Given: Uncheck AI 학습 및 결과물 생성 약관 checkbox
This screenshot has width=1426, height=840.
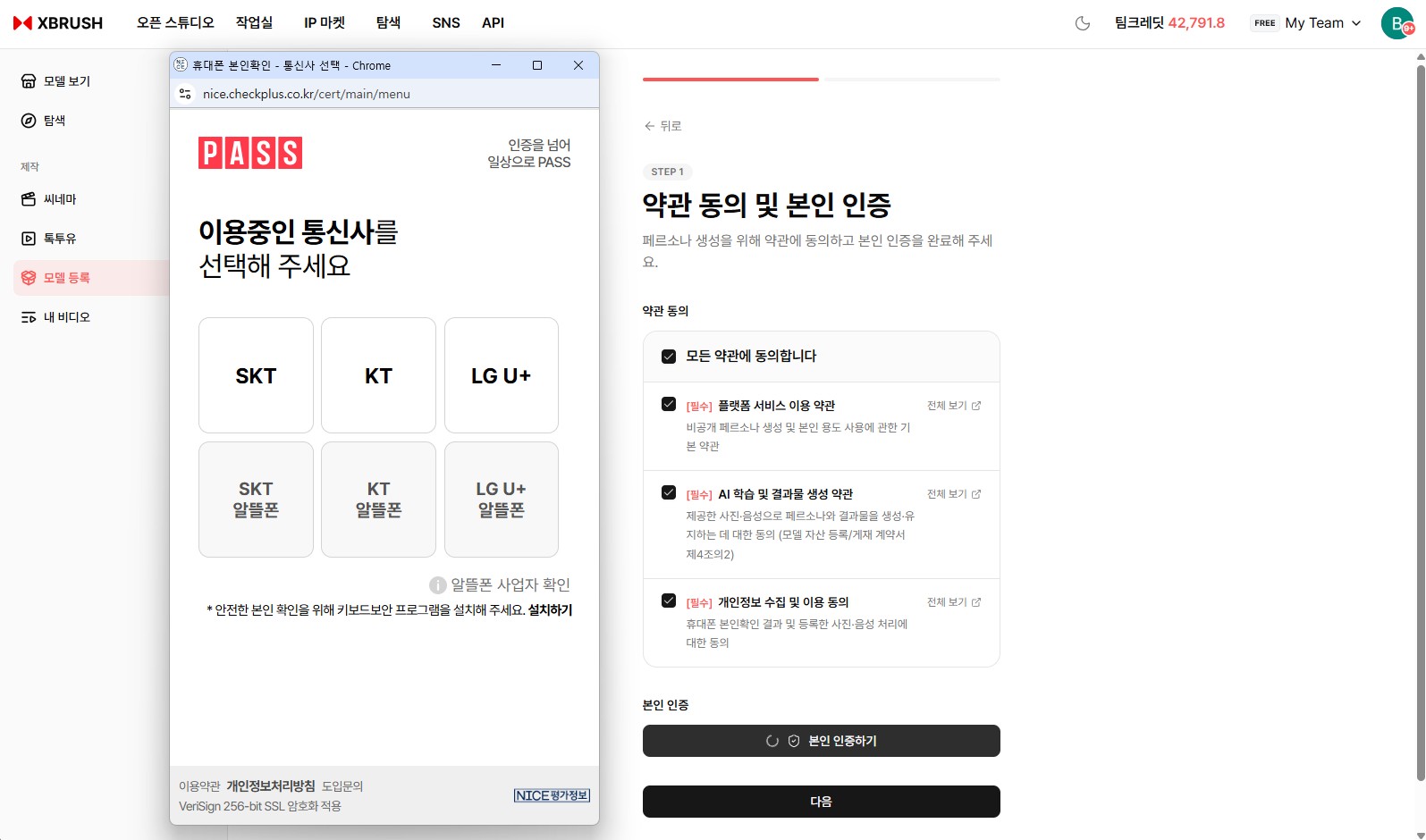Looking at the screenshot, I should pyautogui.click(x=669, y=492).
